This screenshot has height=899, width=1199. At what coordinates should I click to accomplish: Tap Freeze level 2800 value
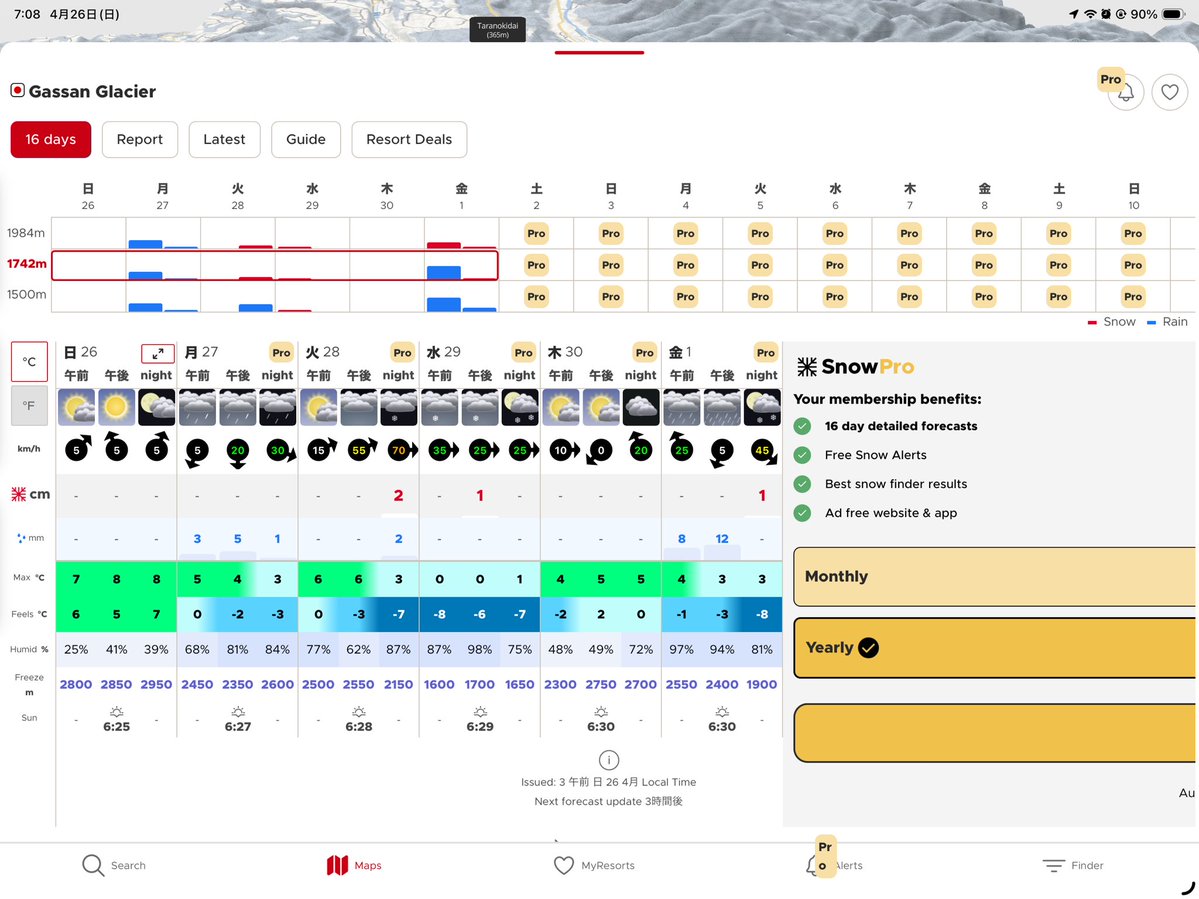coord(76,684)
